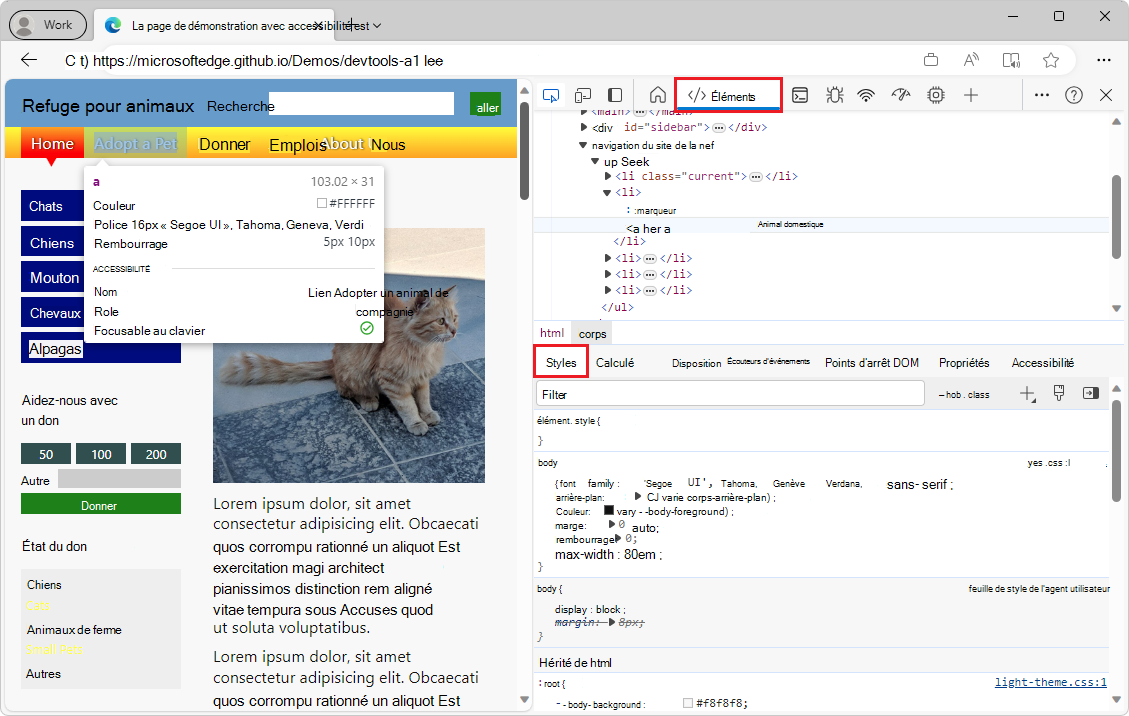Toggle device emulation icon
Viewport: 1129px width, 716px height.
pyautogui.click(x=583, y=95)
